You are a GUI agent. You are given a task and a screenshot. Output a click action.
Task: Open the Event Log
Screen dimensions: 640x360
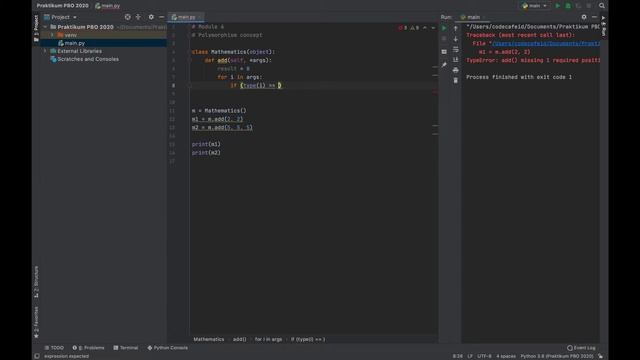coord(581,348)
